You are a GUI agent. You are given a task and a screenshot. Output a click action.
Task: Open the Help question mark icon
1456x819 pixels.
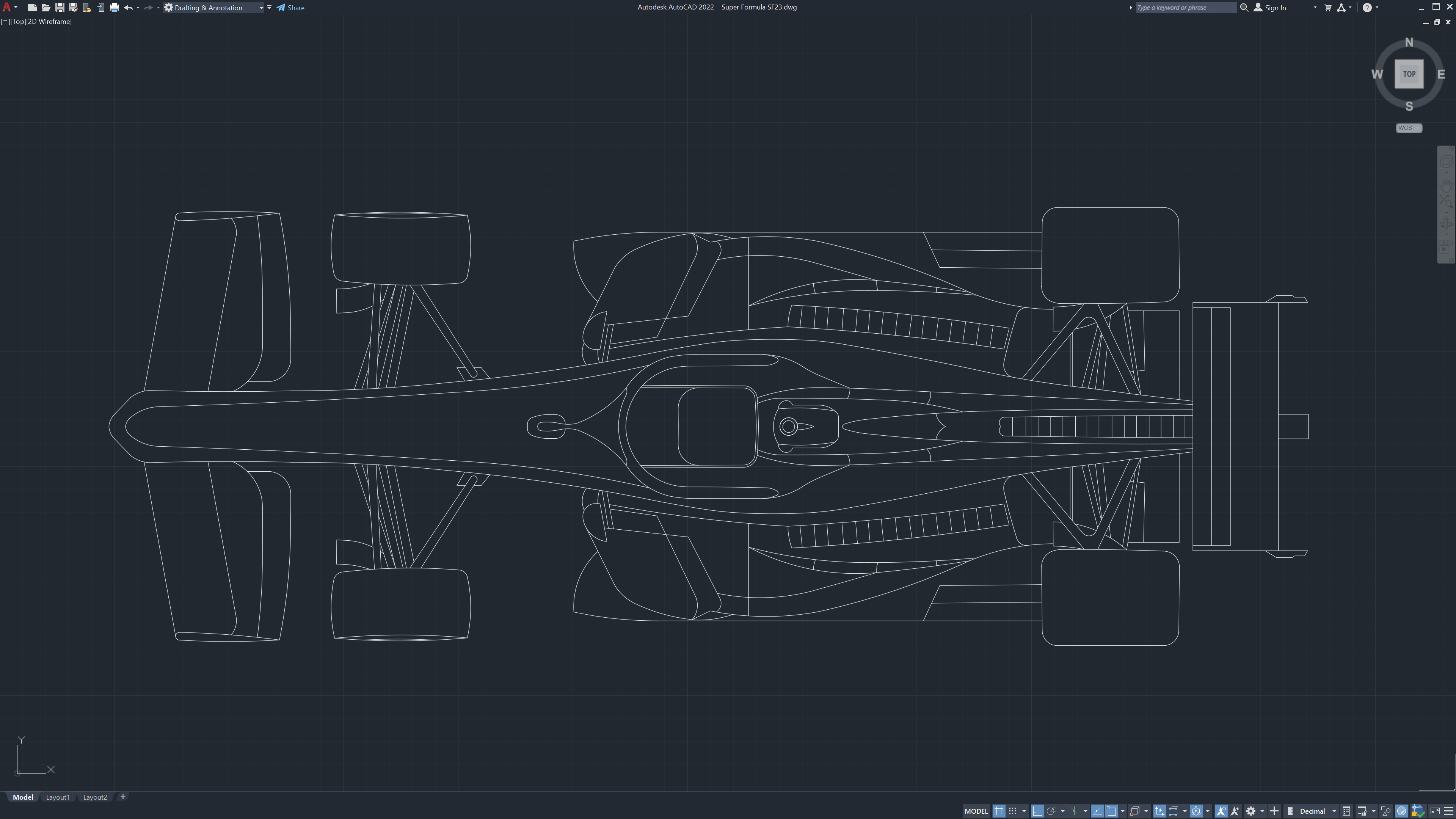coord(1367,8)
